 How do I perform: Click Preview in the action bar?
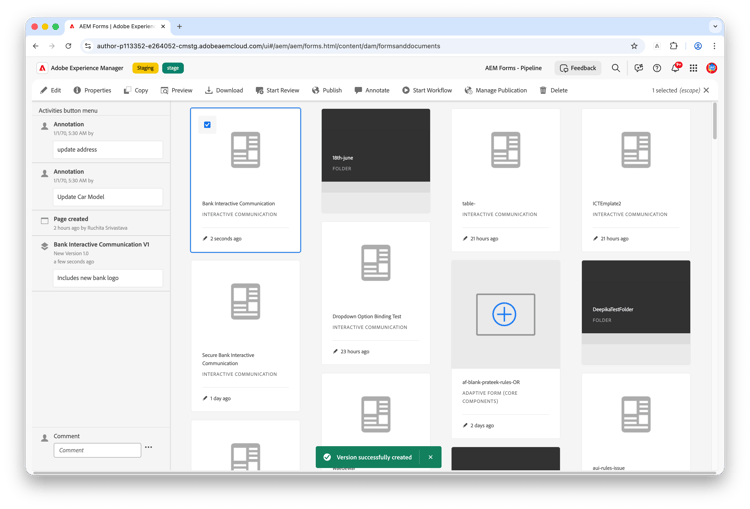[x=176, y=90]
